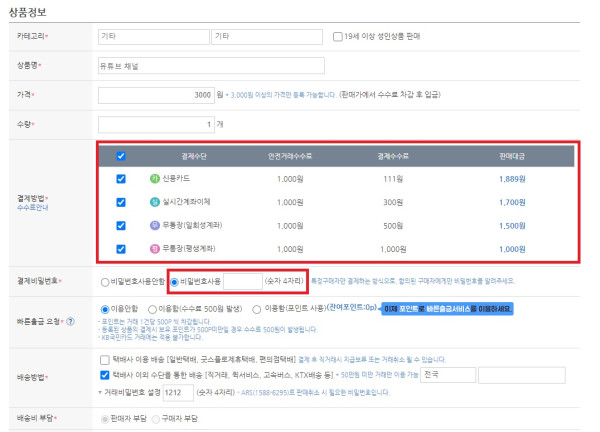
Task: Select the 비밀번호사용안함 radio button
Action: [106, 282]
